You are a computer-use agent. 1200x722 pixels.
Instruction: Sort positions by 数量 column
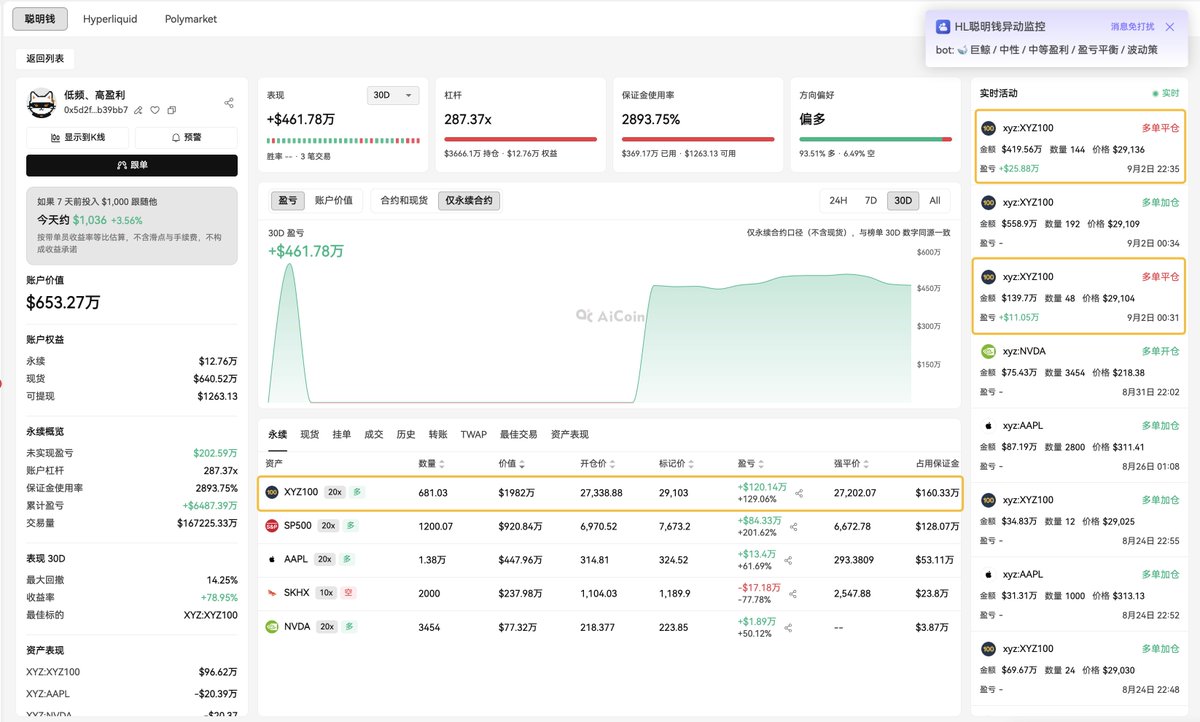click(442, 464)
